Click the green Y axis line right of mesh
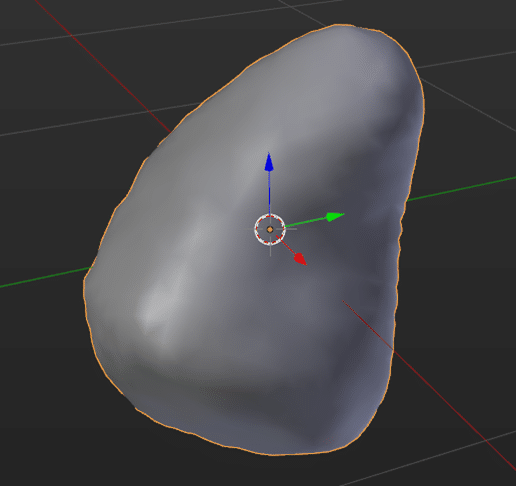This screenshot has width=516, height=486. coord(462,188)
